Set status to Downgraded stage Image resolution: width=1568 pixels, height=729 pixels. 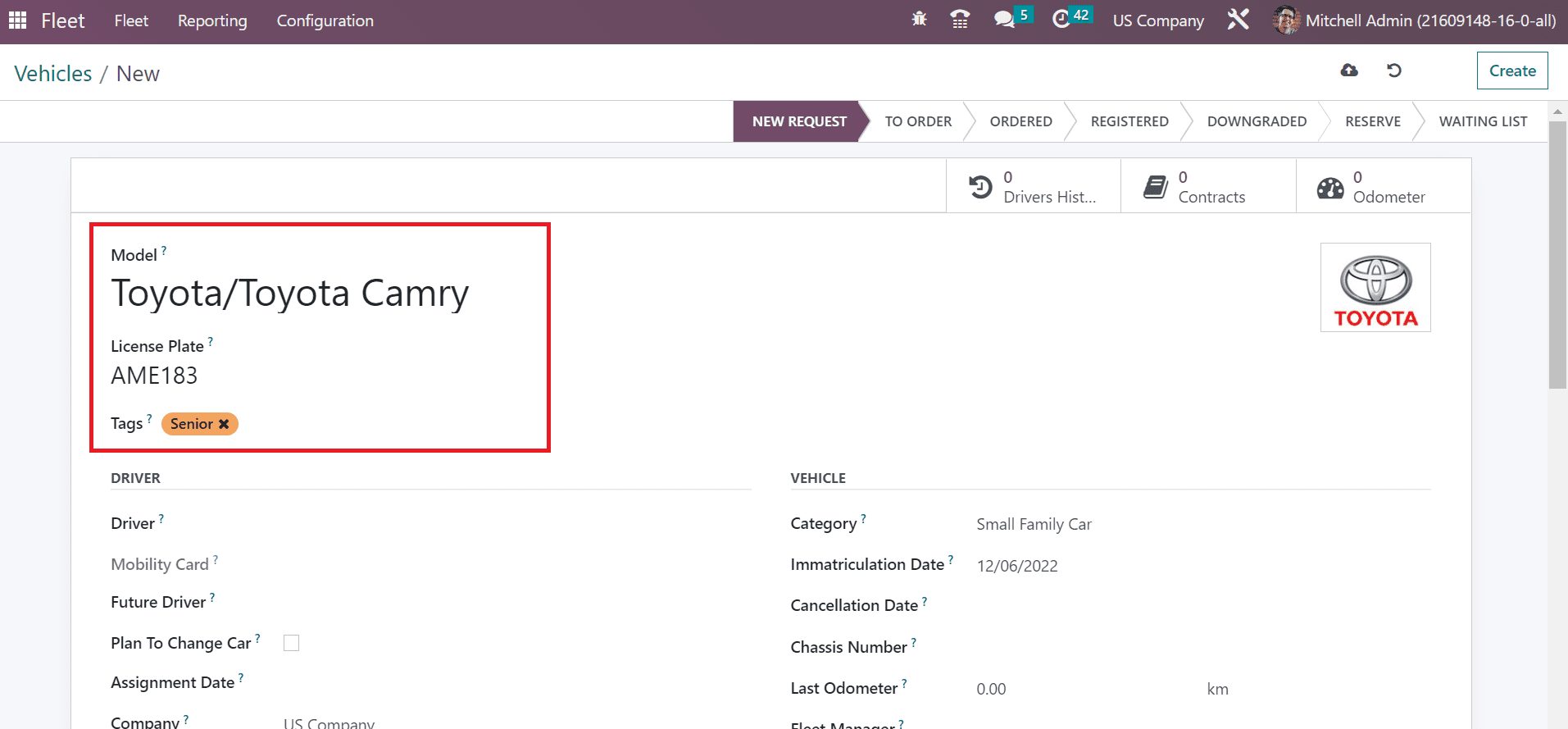point(1257,121)
